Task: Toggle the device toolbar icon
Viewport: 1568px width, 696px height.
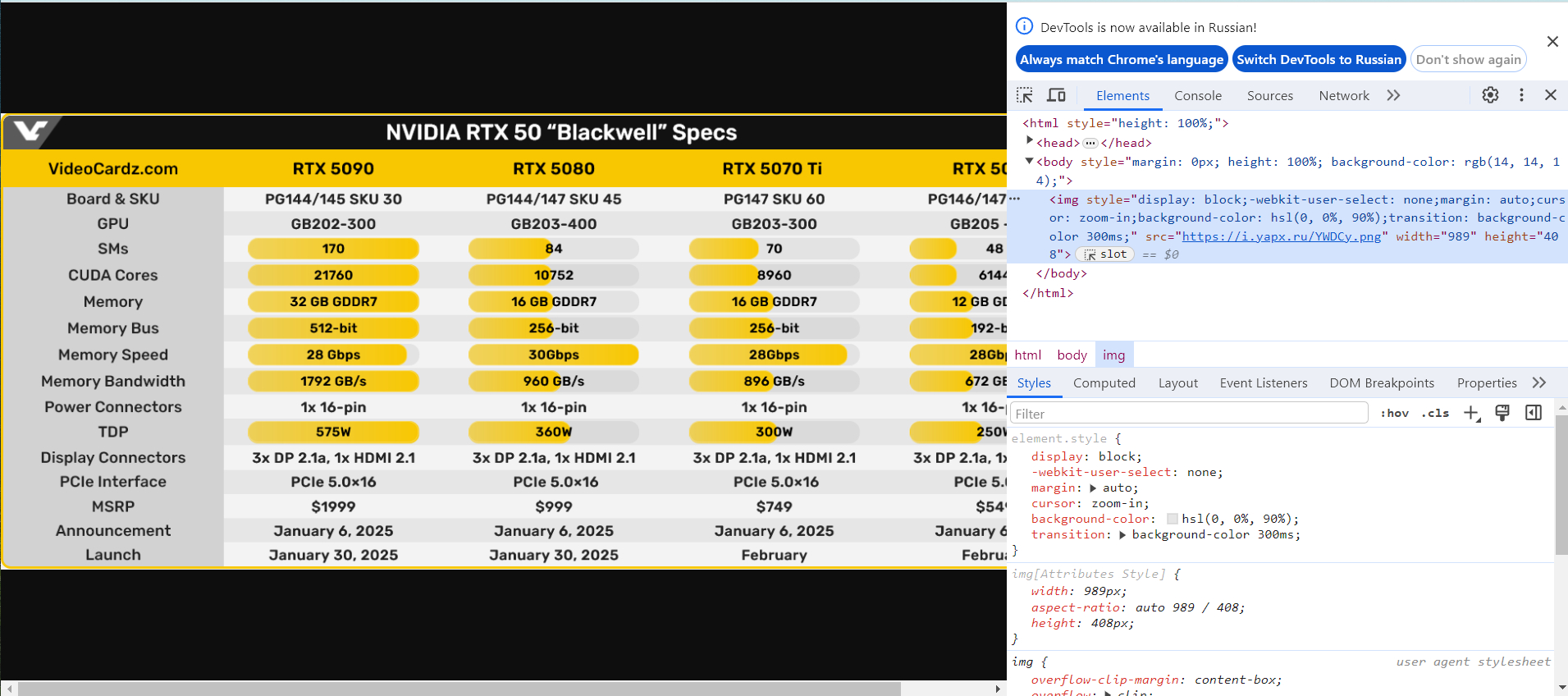Action: (1057, 95)
